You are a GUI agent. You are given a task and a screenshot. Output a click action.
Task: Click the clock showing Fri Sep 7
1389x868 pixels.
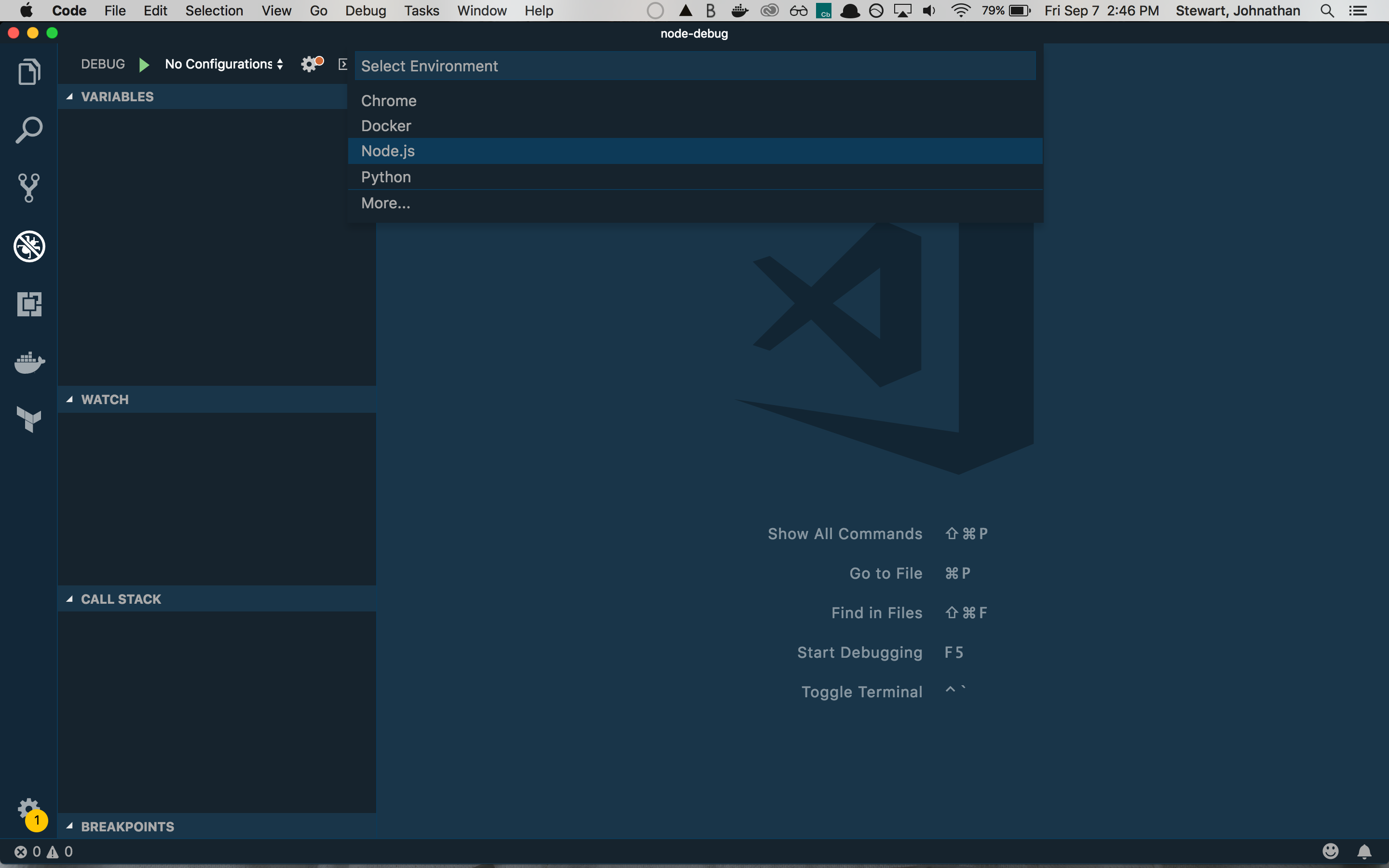click(x=1102, y=10)
